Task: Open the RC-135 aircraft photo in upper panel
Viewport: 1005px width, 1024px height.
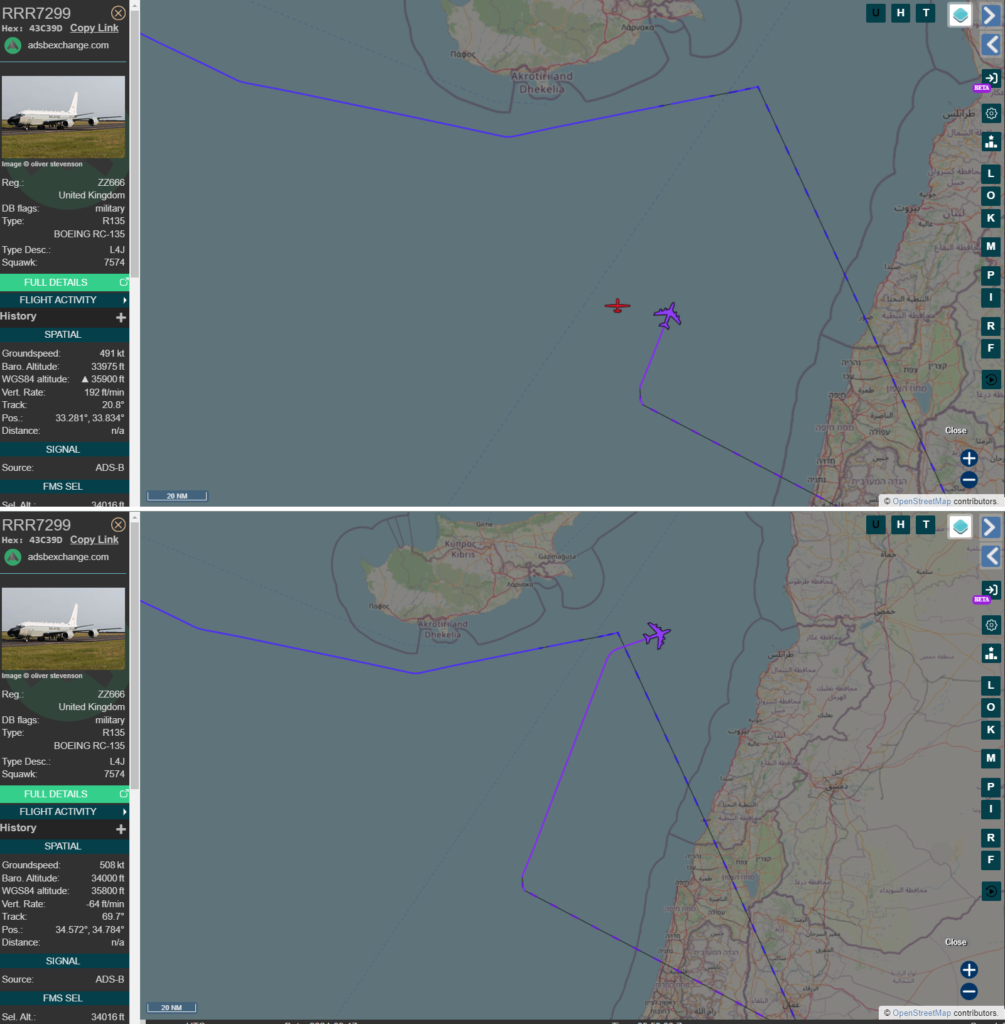Action: 63,117
